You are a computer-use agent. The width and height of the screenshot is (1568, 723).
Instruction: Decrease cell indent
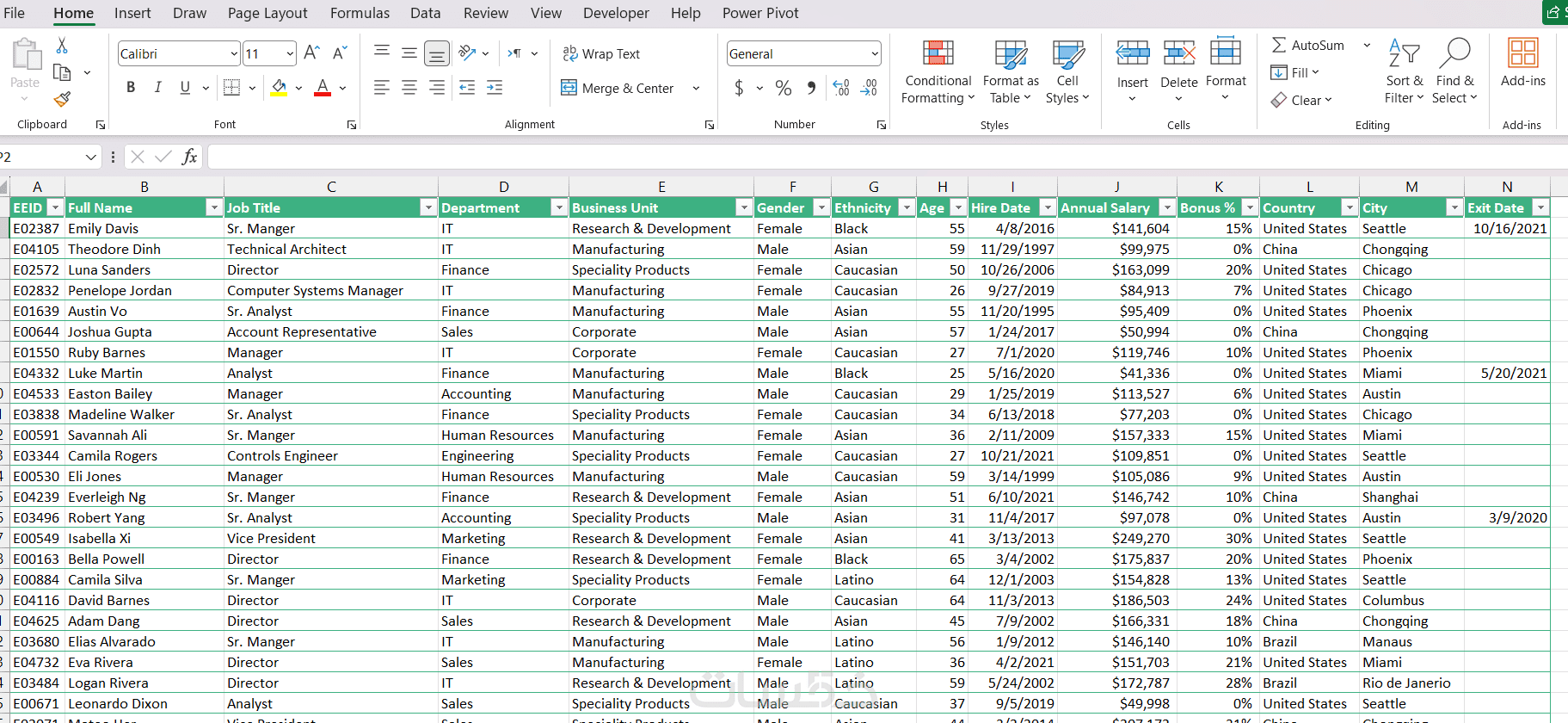coord(467,87)
